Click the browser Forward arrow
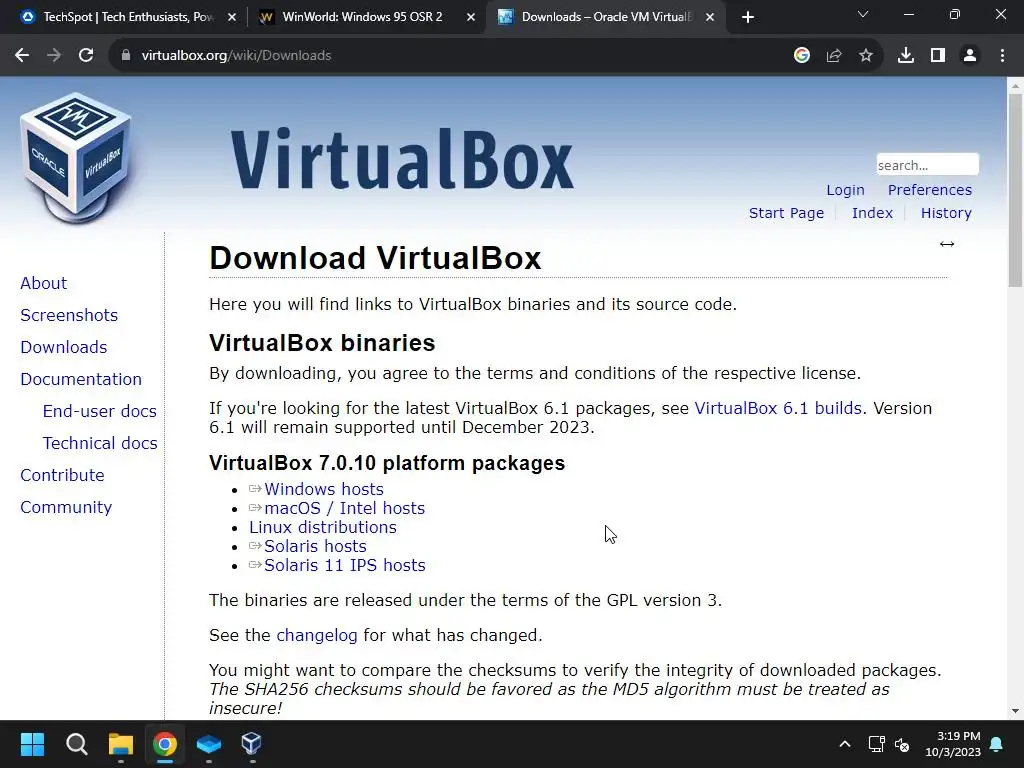Image resolution: width=1024 pixels, height=768 pixels. [x=54, y=56]
